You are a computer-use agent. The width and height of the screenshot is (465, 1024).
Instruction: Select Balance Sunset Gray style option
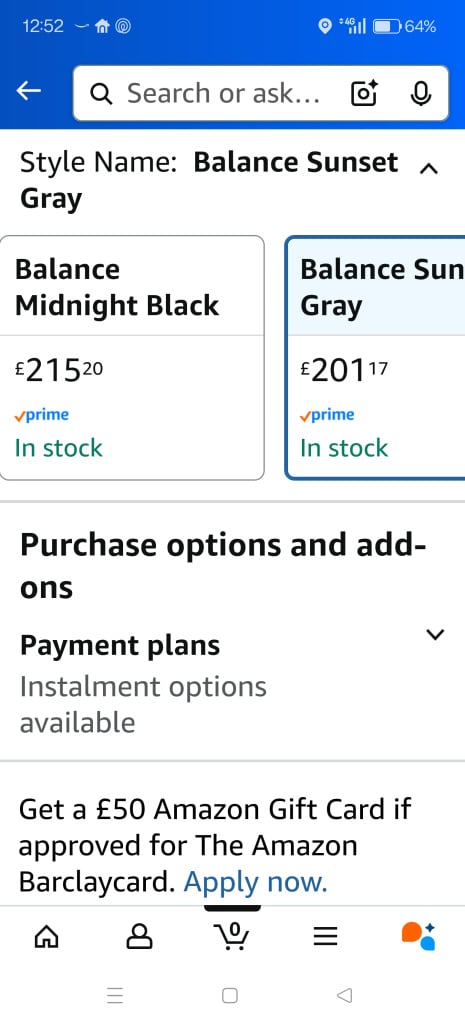click(x=376, y=358)
